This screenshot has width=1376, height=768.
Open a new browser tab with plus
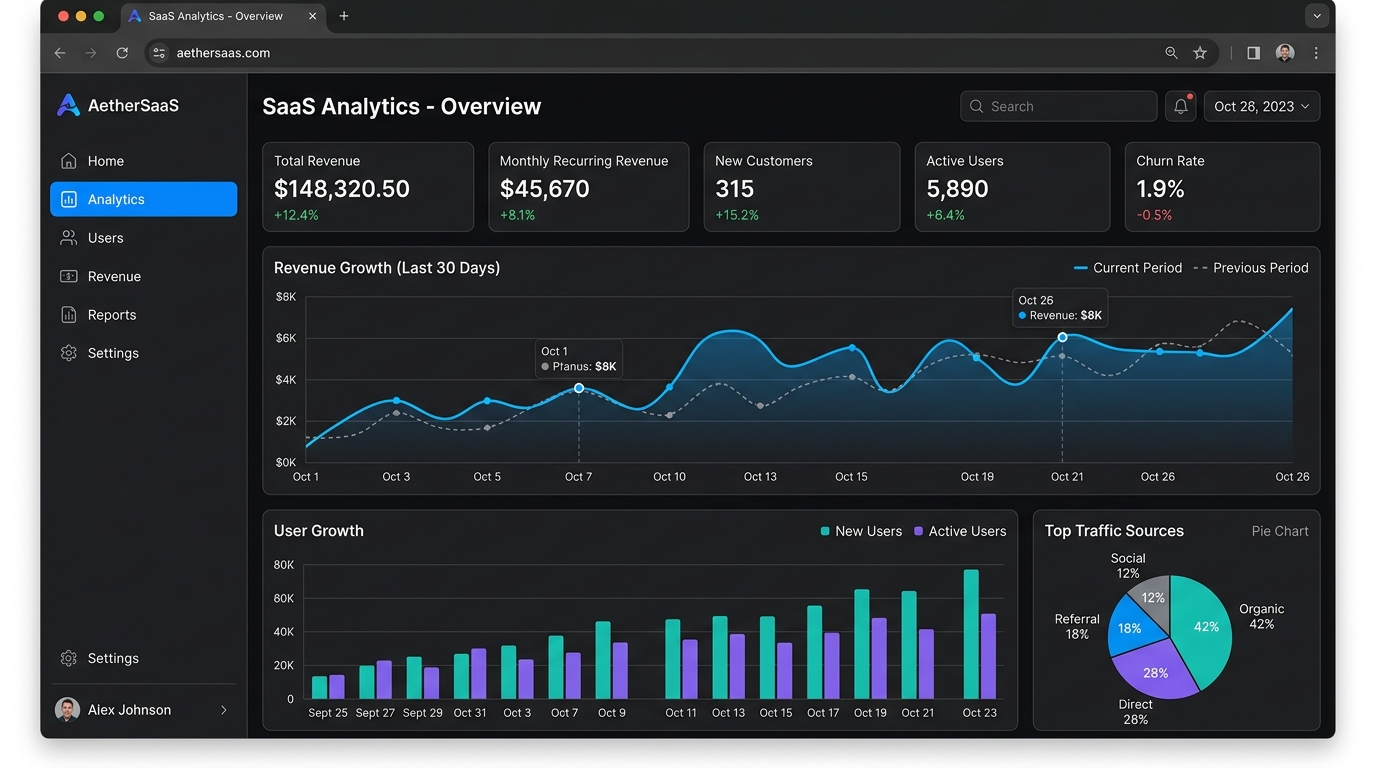344,16
